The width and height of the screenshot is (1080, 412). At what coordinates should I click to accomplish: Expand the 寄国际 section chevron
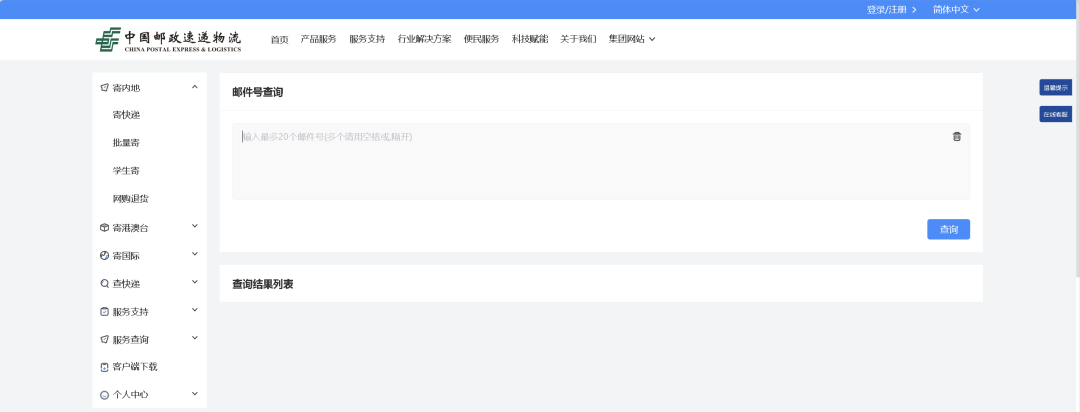pyautogui.click(x=195, y=254)
